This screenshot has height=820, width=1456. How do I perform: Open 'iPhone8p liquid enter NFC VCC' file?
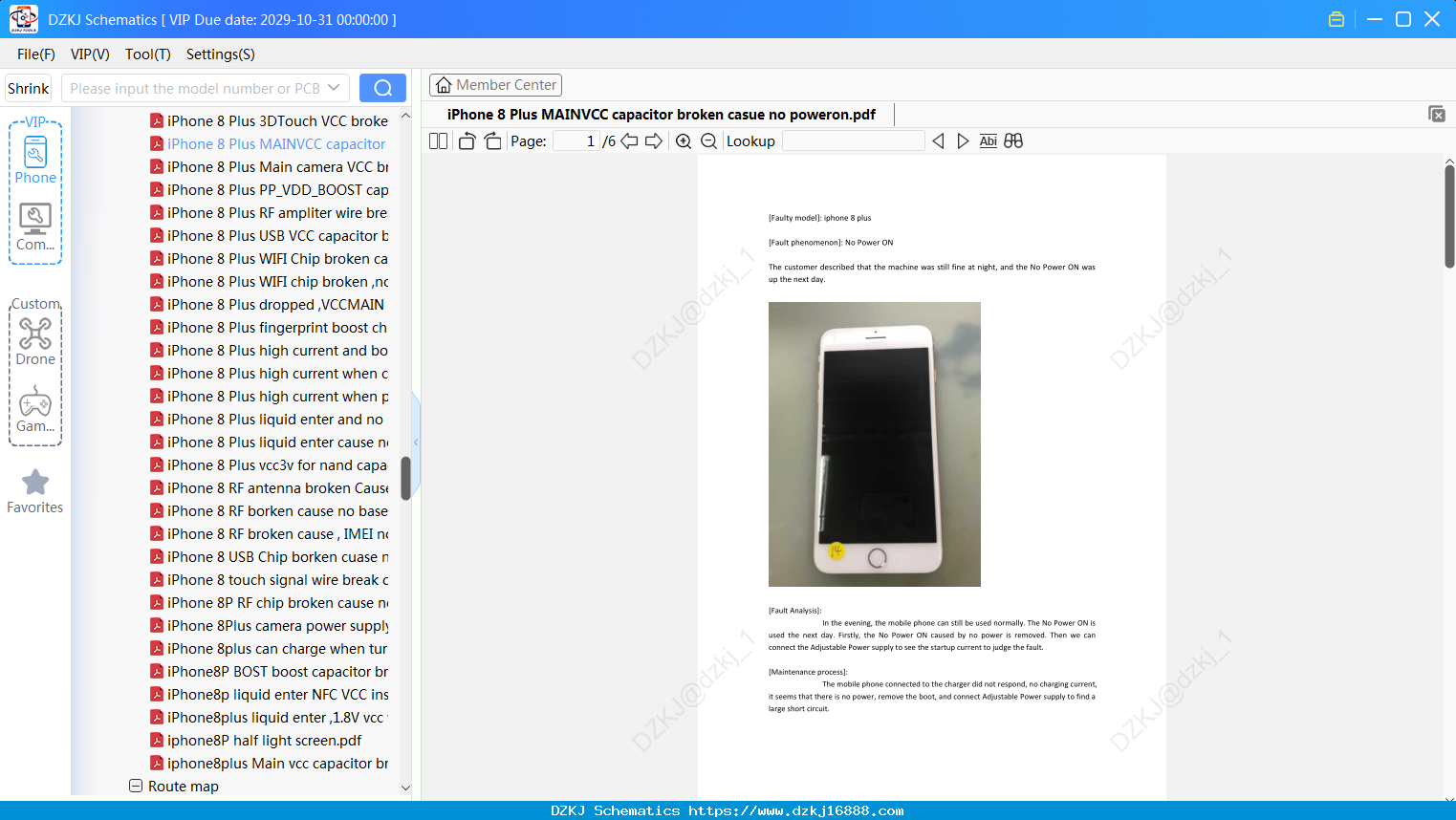click(x=277, y=694)
